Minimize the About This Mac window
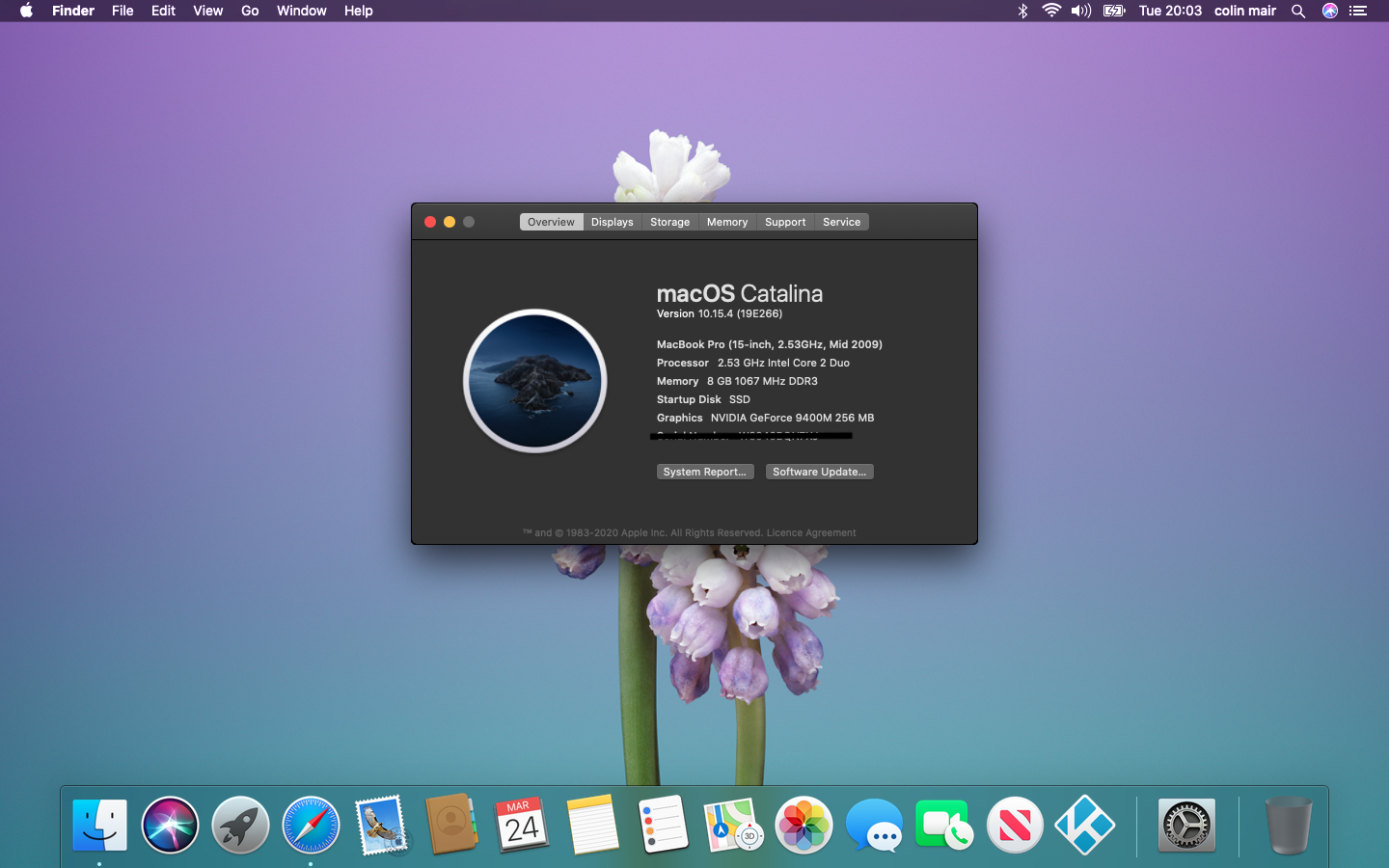This screenshot has width=1389, height=868. click(449, 222)
